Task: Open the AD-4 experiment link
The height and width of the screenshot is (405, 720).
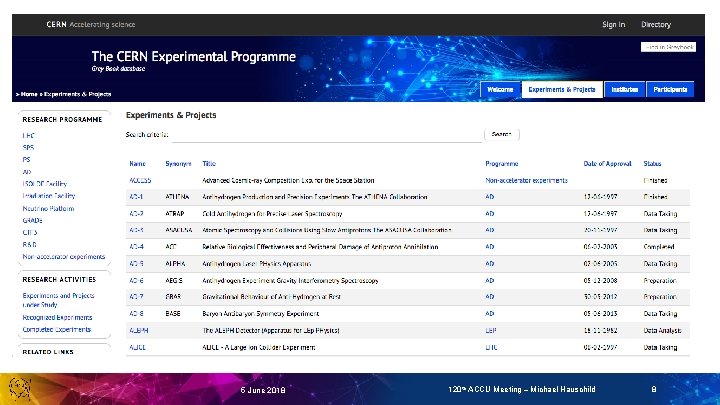Action: (136, 247)
